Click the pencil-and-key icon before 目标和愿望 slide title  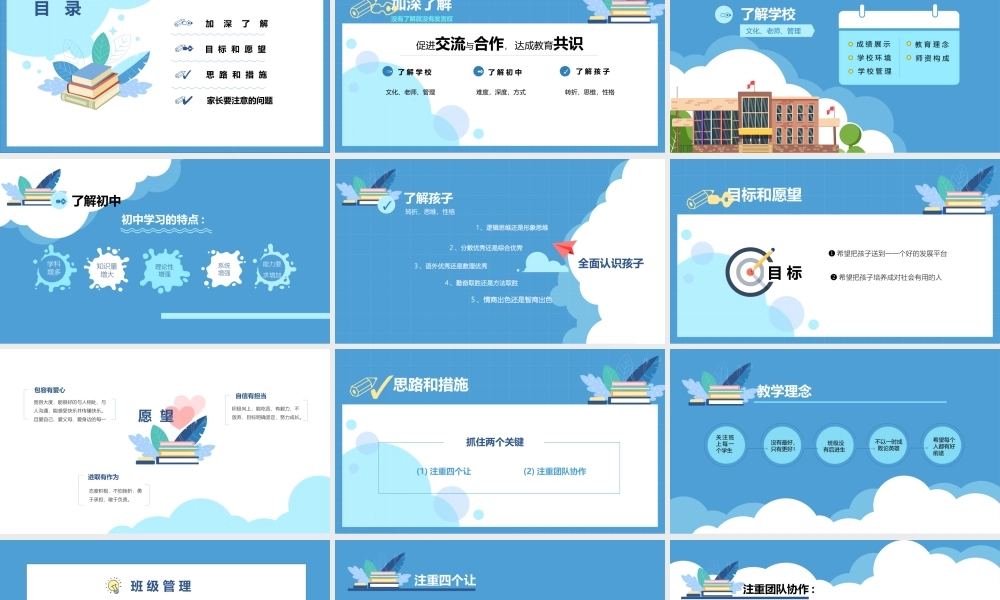[x=707, y=199]
